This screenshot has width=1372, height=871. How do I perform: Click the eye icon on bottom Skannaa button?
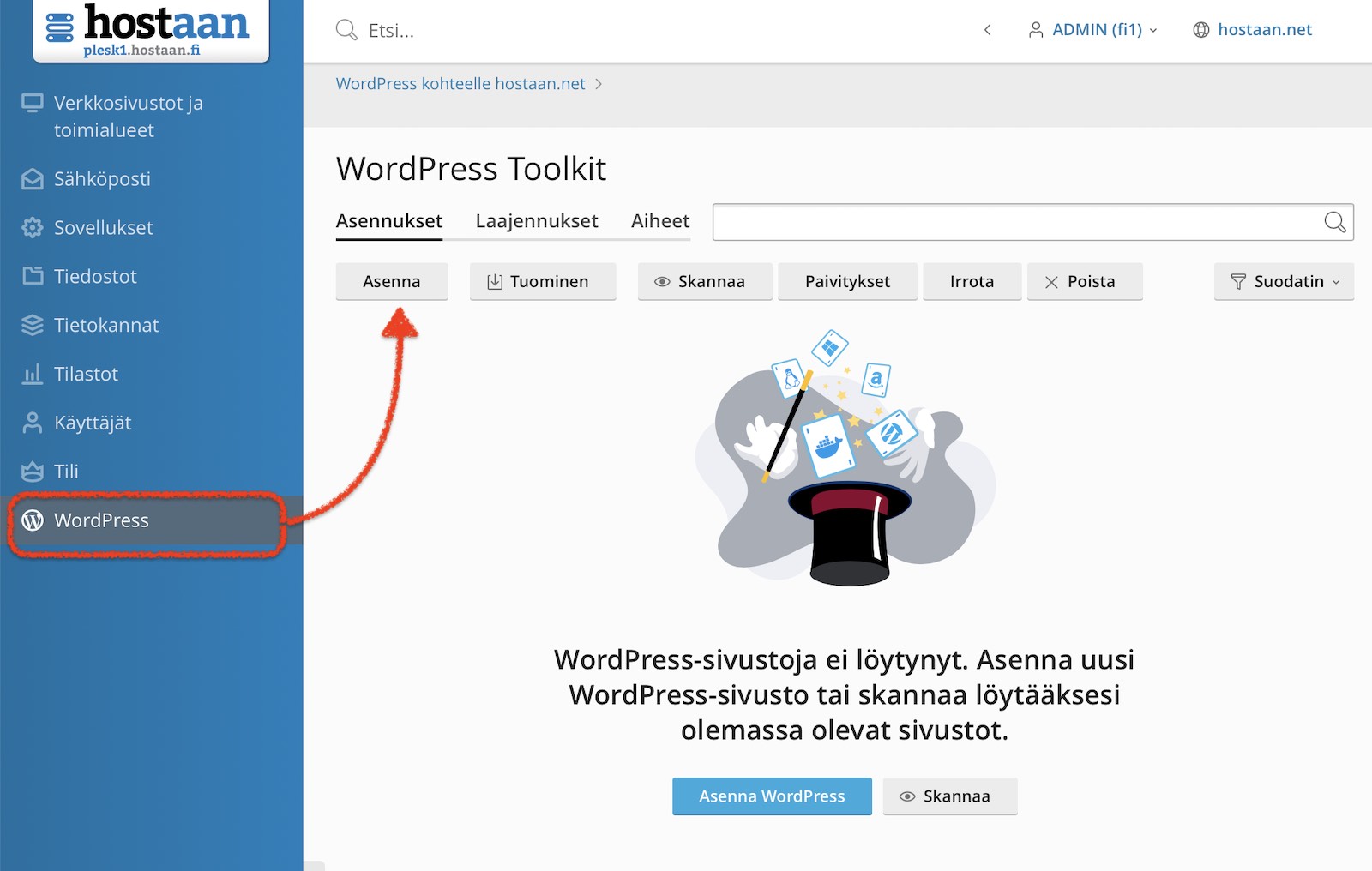click(x=907, y=796)
